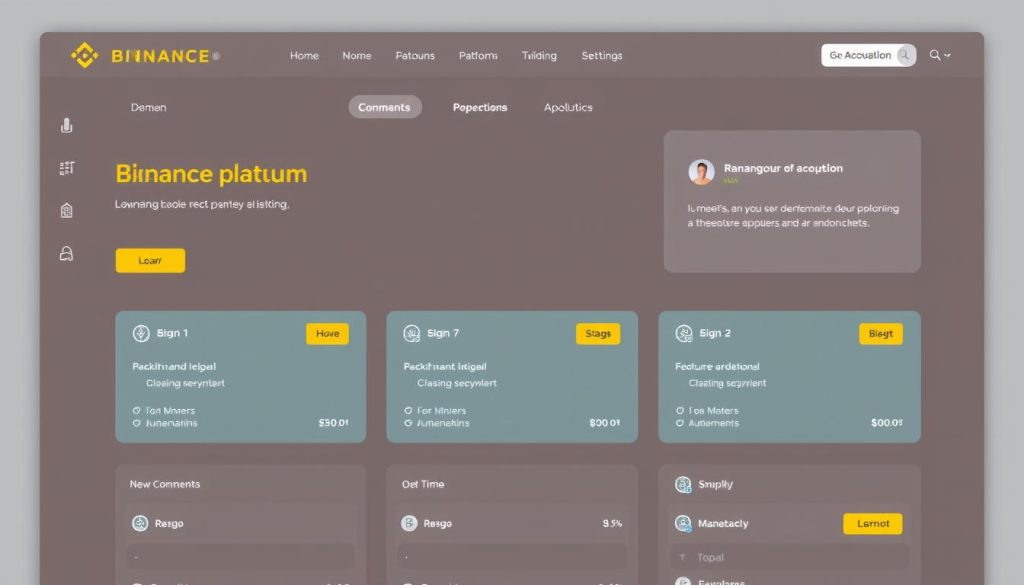1024x585 pixels.
Task: Click the New Conments panel title
Action: coord(165,484)
